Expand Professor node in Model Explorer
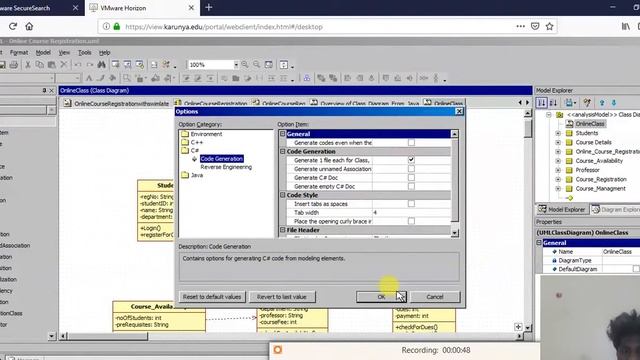Viewport: 640px width, 360px height. tap(558, 170)
